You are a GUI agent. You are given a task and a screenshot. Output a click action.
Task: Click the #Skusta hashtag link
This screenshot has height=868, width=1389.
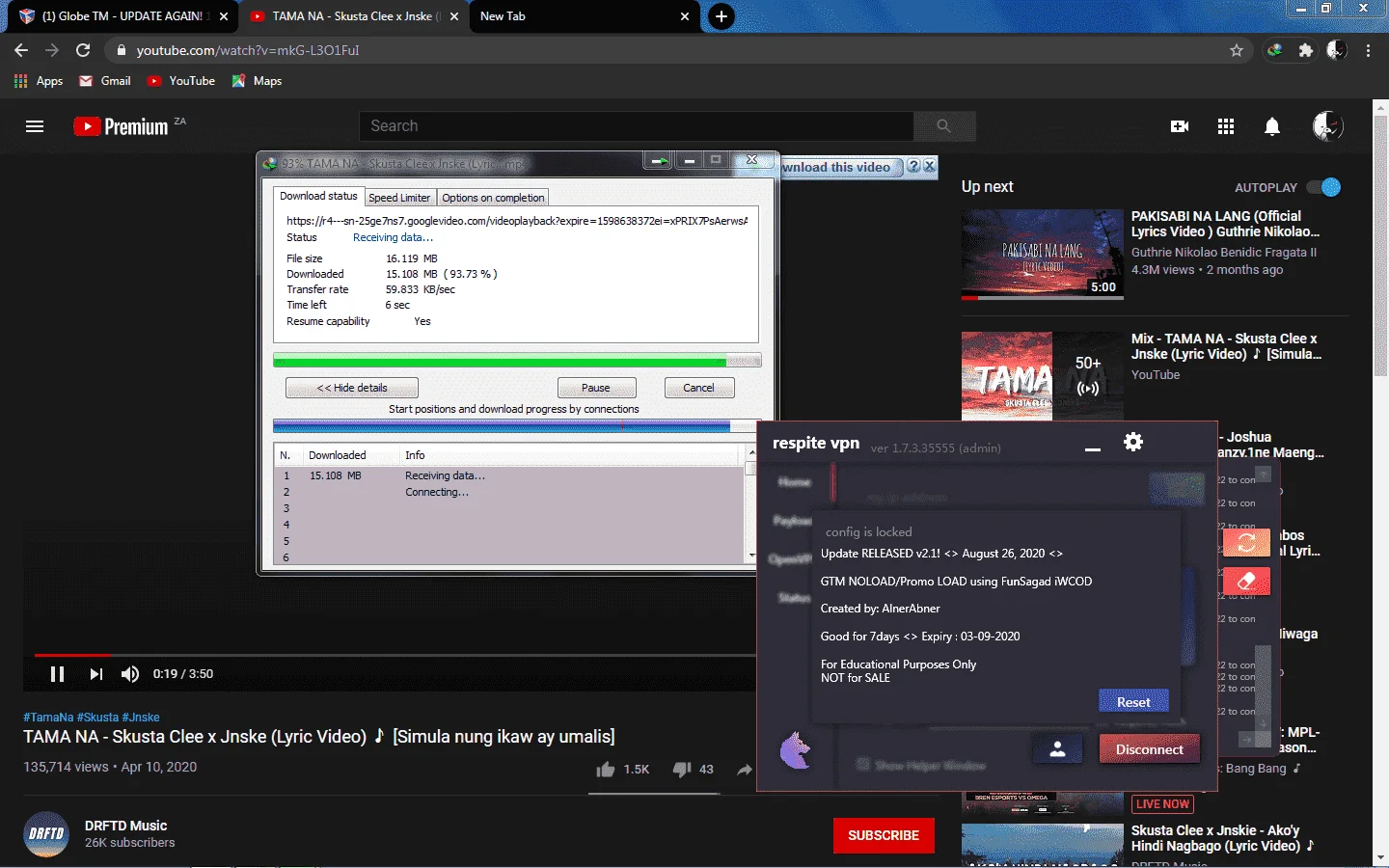[97, 718]
